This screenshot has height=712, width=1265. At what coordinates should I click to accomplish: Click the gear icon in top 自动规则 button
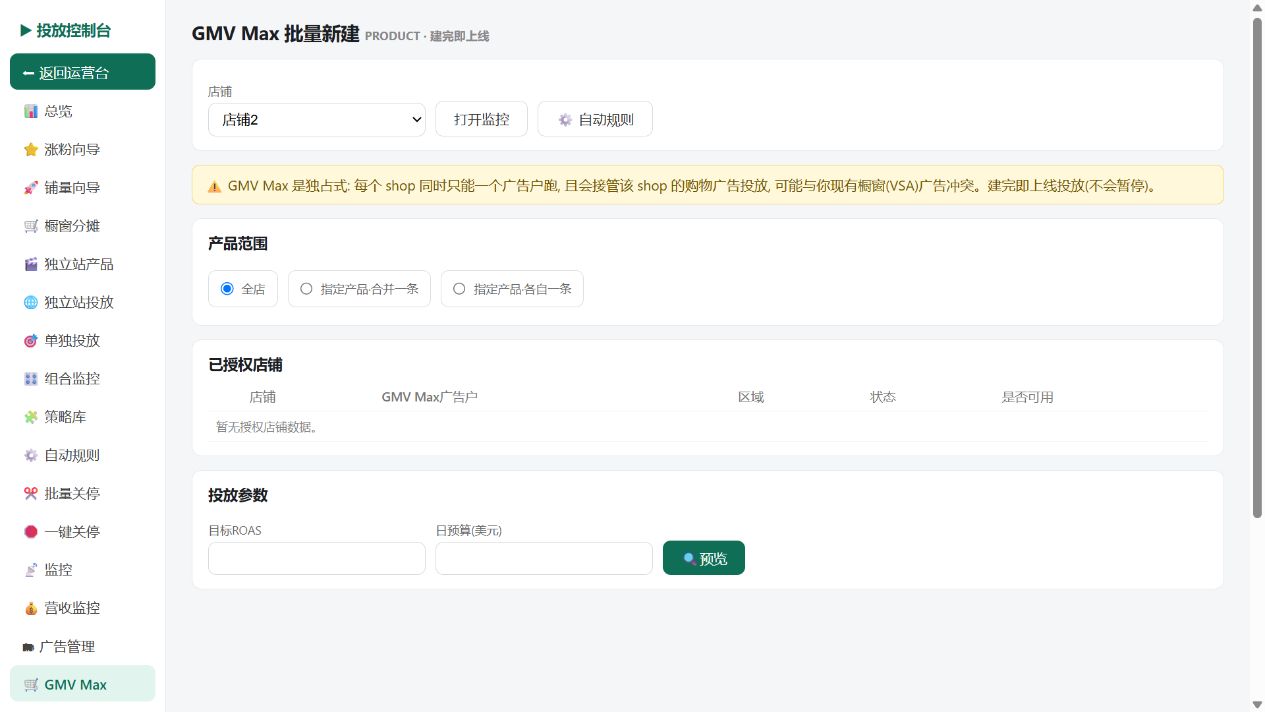click(565, 120)
